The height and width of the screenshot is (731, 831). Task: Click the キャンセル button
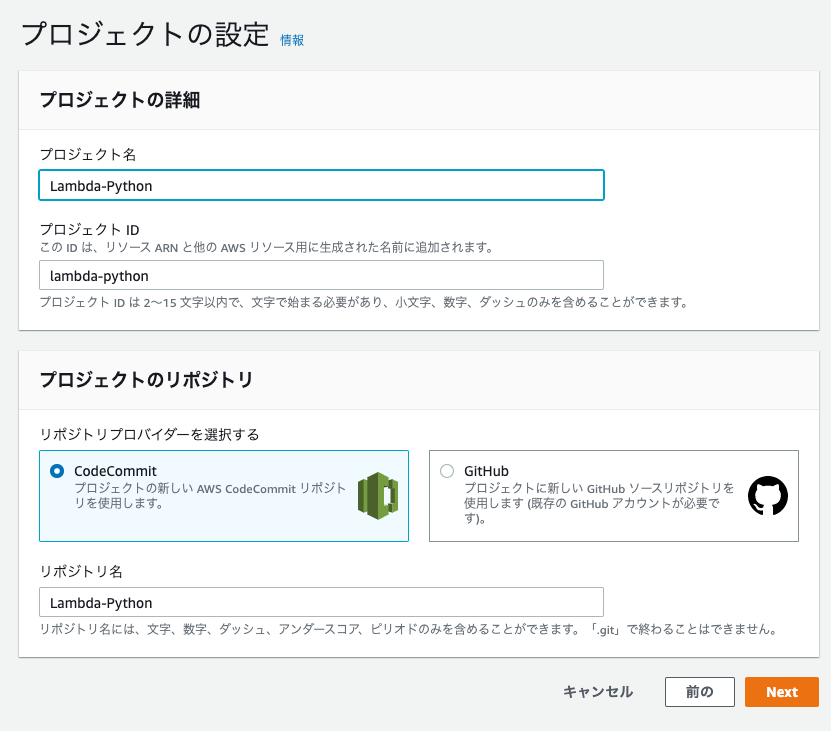pos(598,692)
